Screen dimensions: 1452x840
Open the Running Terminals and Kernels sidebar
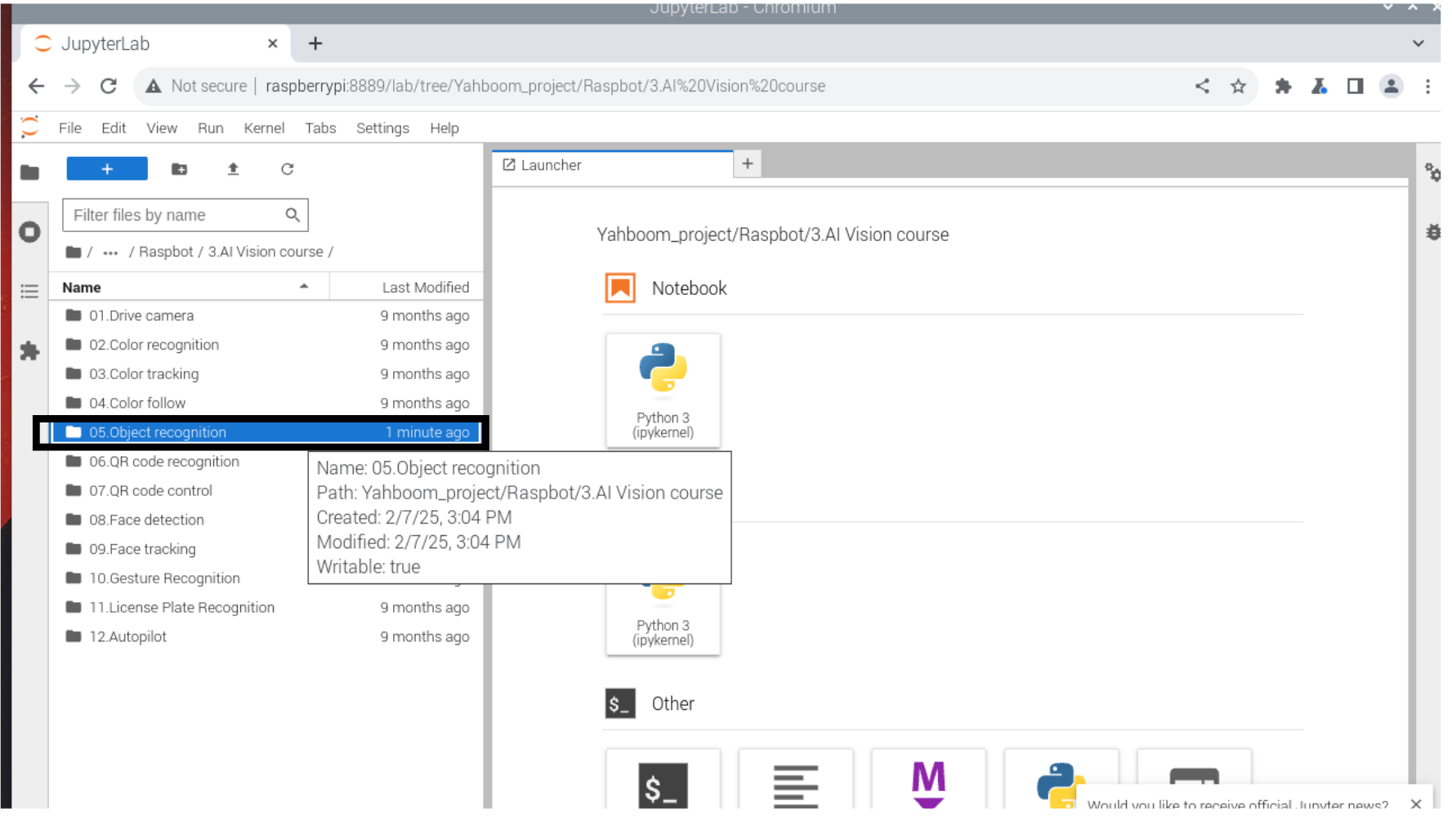(29, 232)
